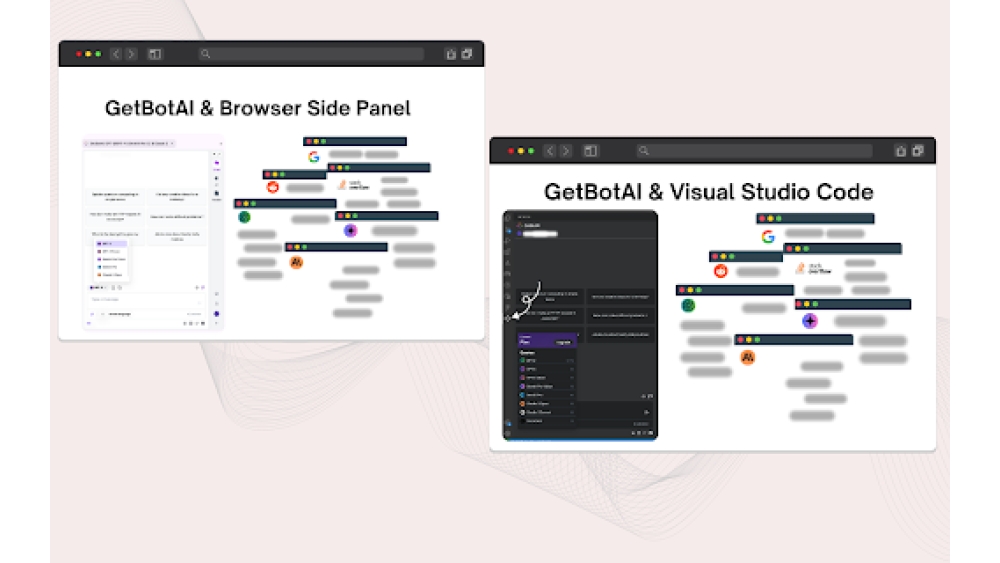Click the "GetBotAI & Browser Side Panel" heading
The height and width of the screenshot is (563, 1000).
pos(258,108)
